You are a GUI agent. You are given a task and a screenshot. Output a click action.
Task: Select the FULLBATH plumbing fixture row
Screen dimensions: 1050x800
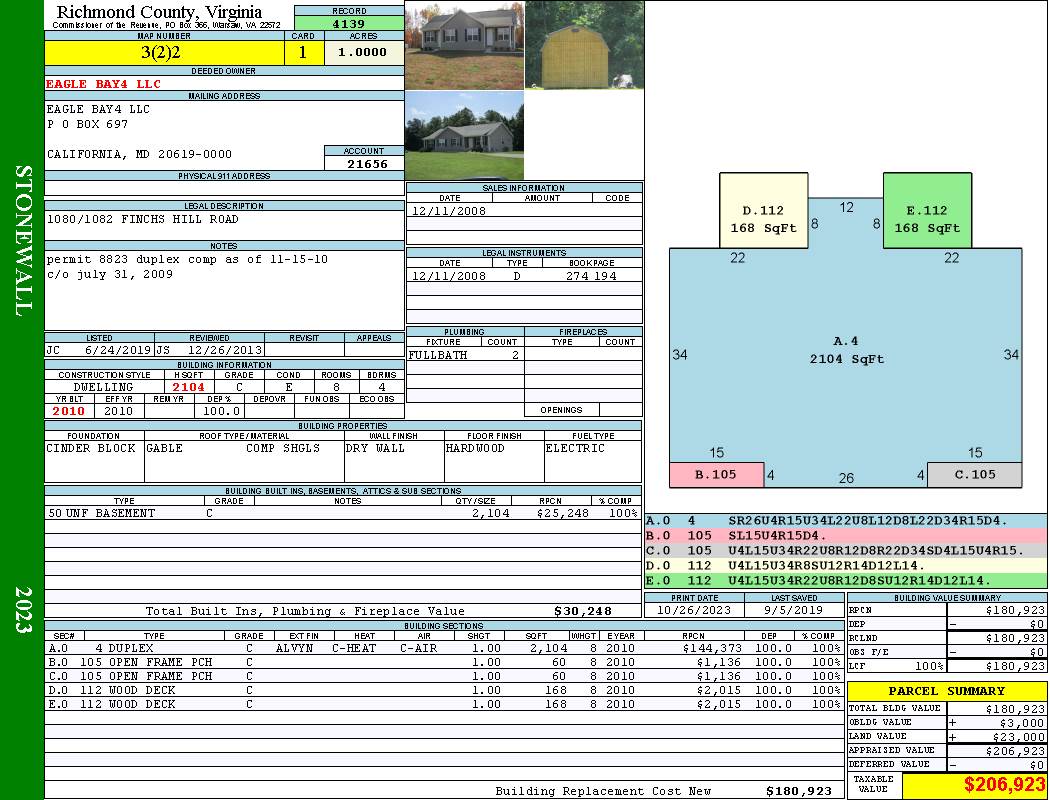(x=465, y=355)
